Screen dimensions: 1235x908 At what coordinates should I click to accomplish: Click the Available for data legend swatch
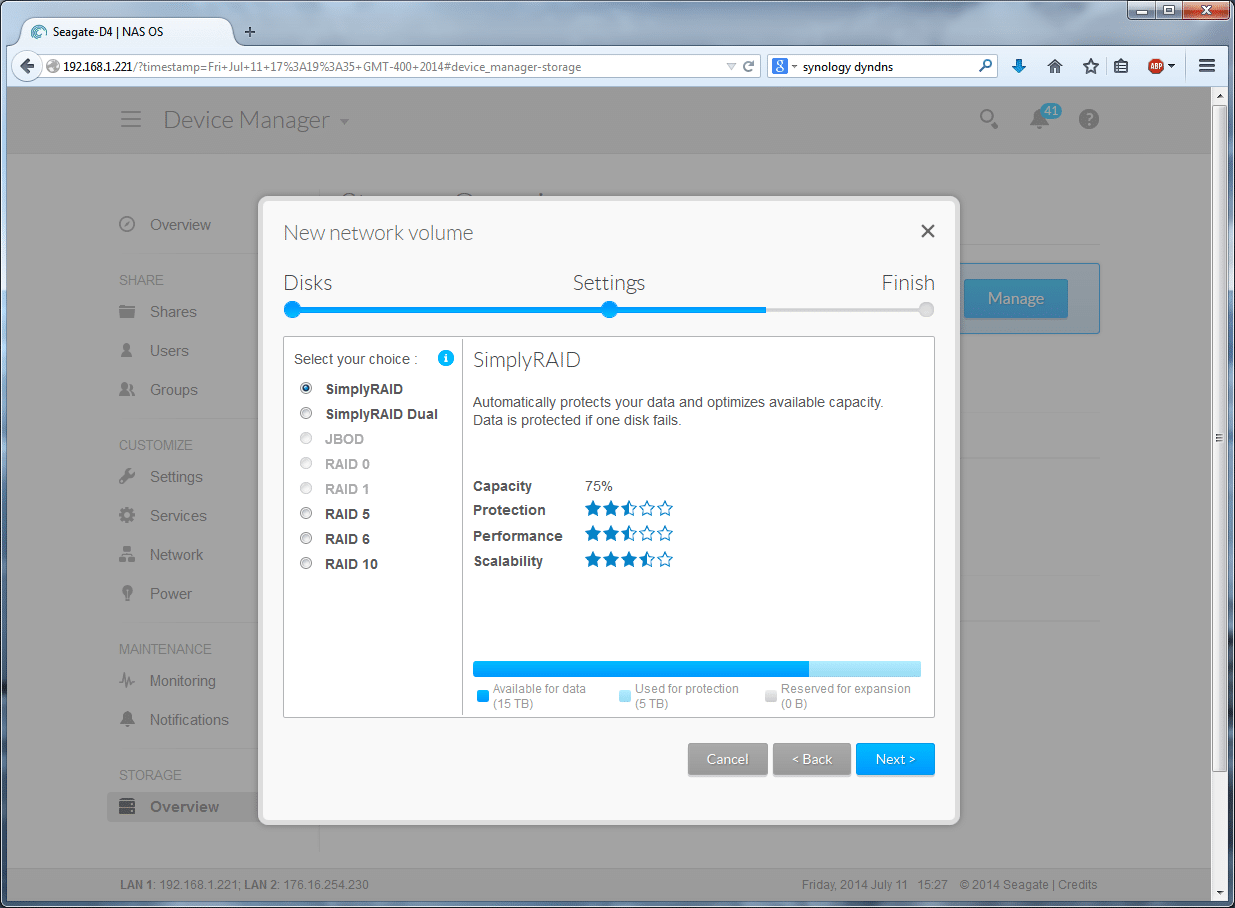click(483, 696)
